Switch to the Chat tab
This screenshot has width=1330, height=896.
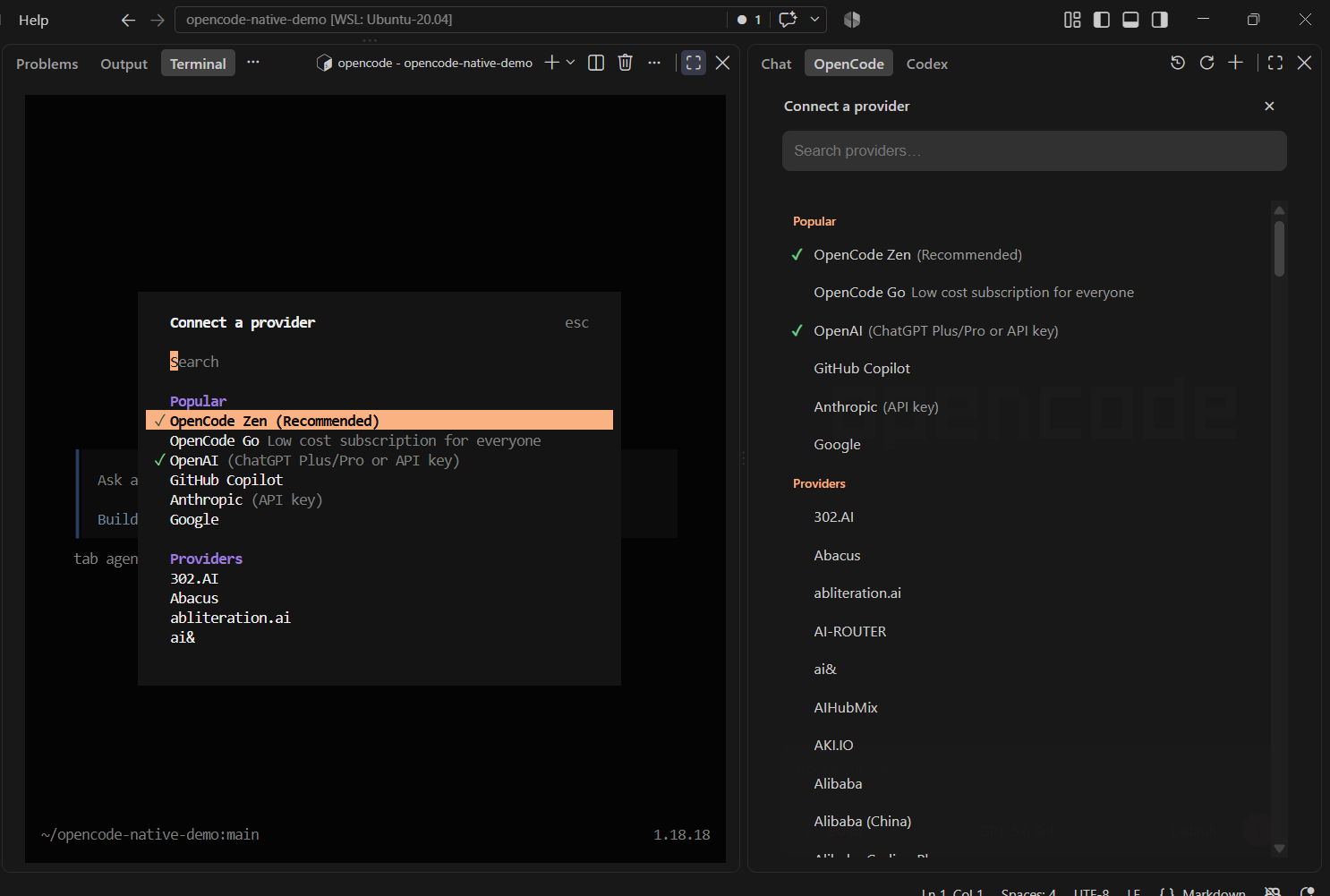(776, 64)
